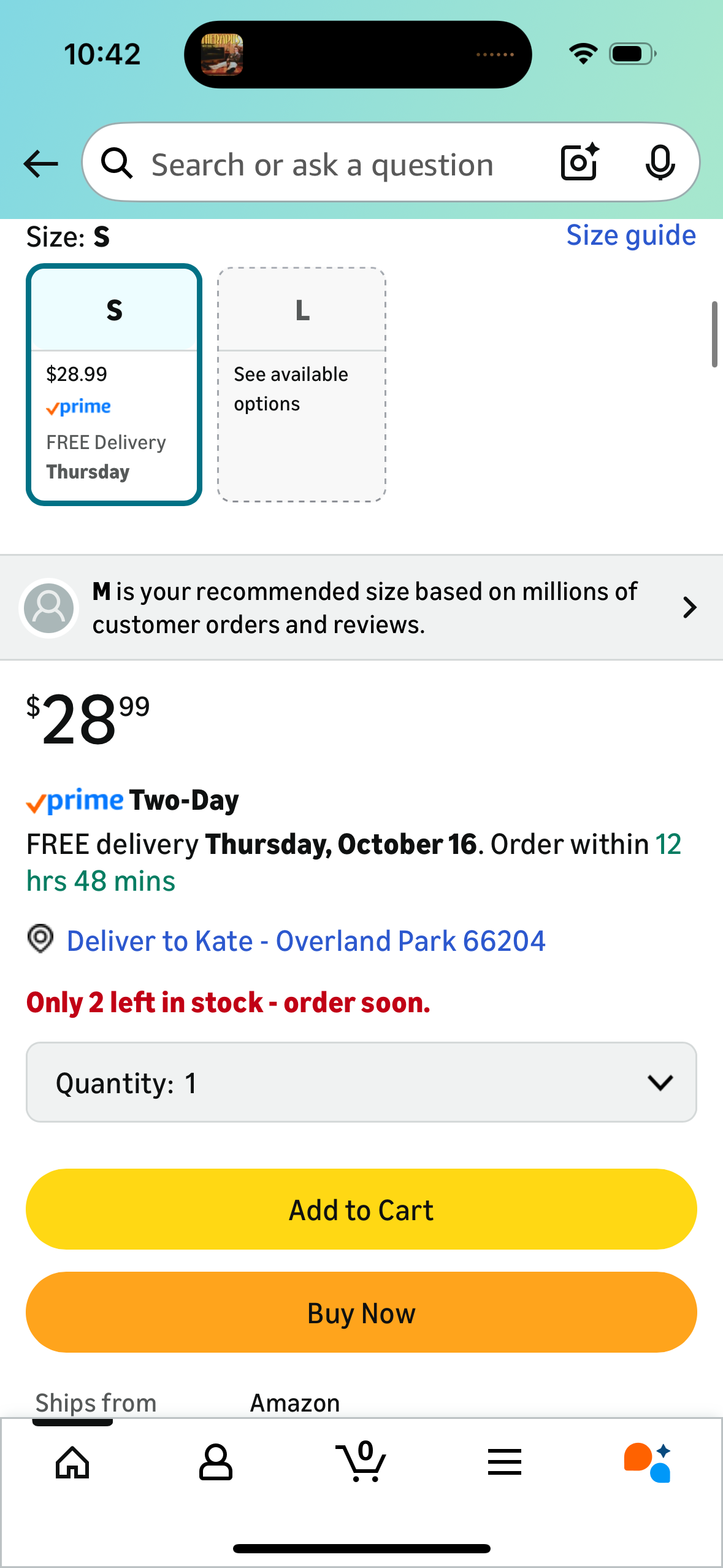Expand the Quantity dropdown
The width and height of the screenshot is (723, 1568).
[x=361, y=1082]
